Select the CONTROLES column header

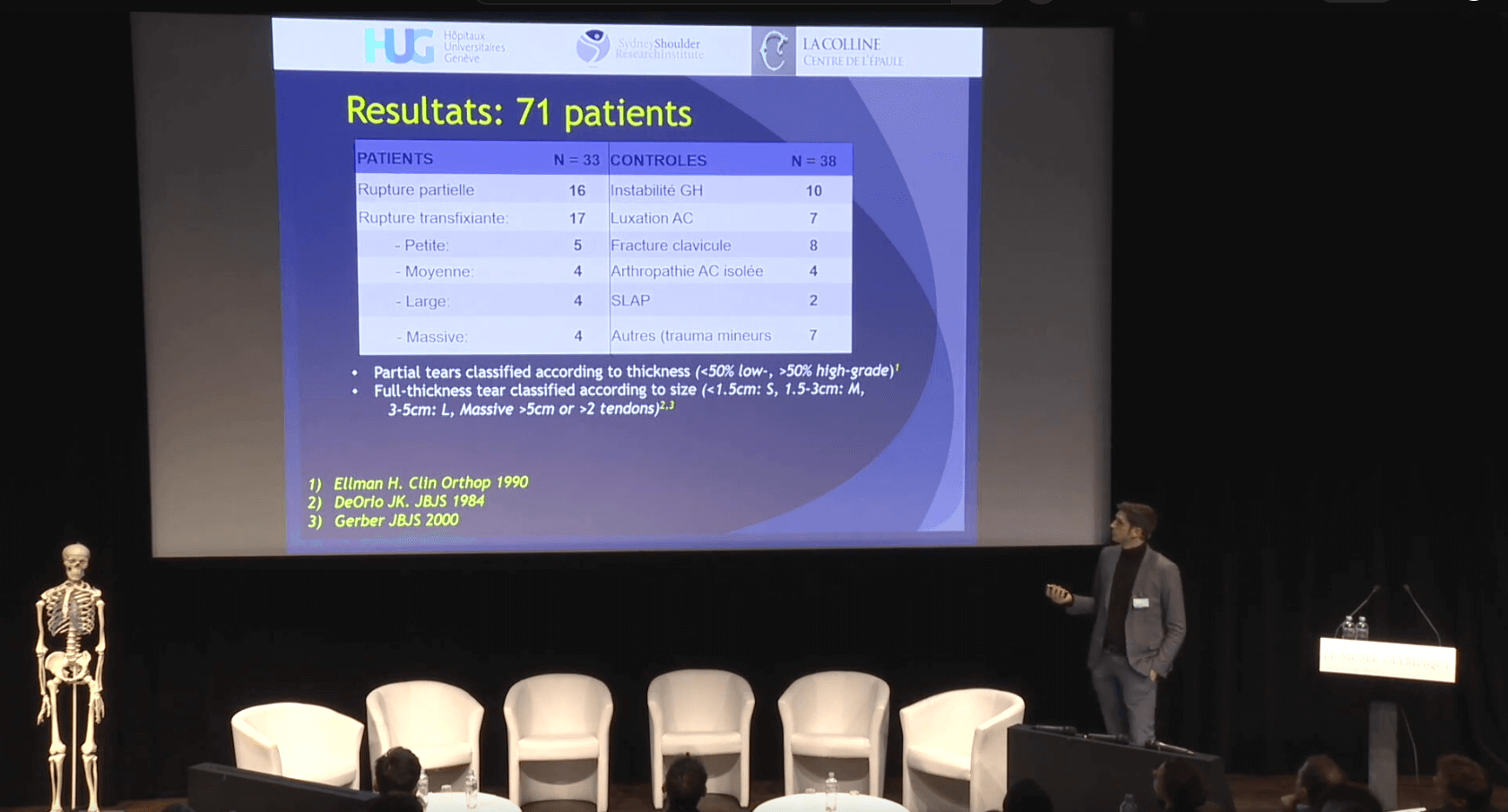[x=658, y=160]
